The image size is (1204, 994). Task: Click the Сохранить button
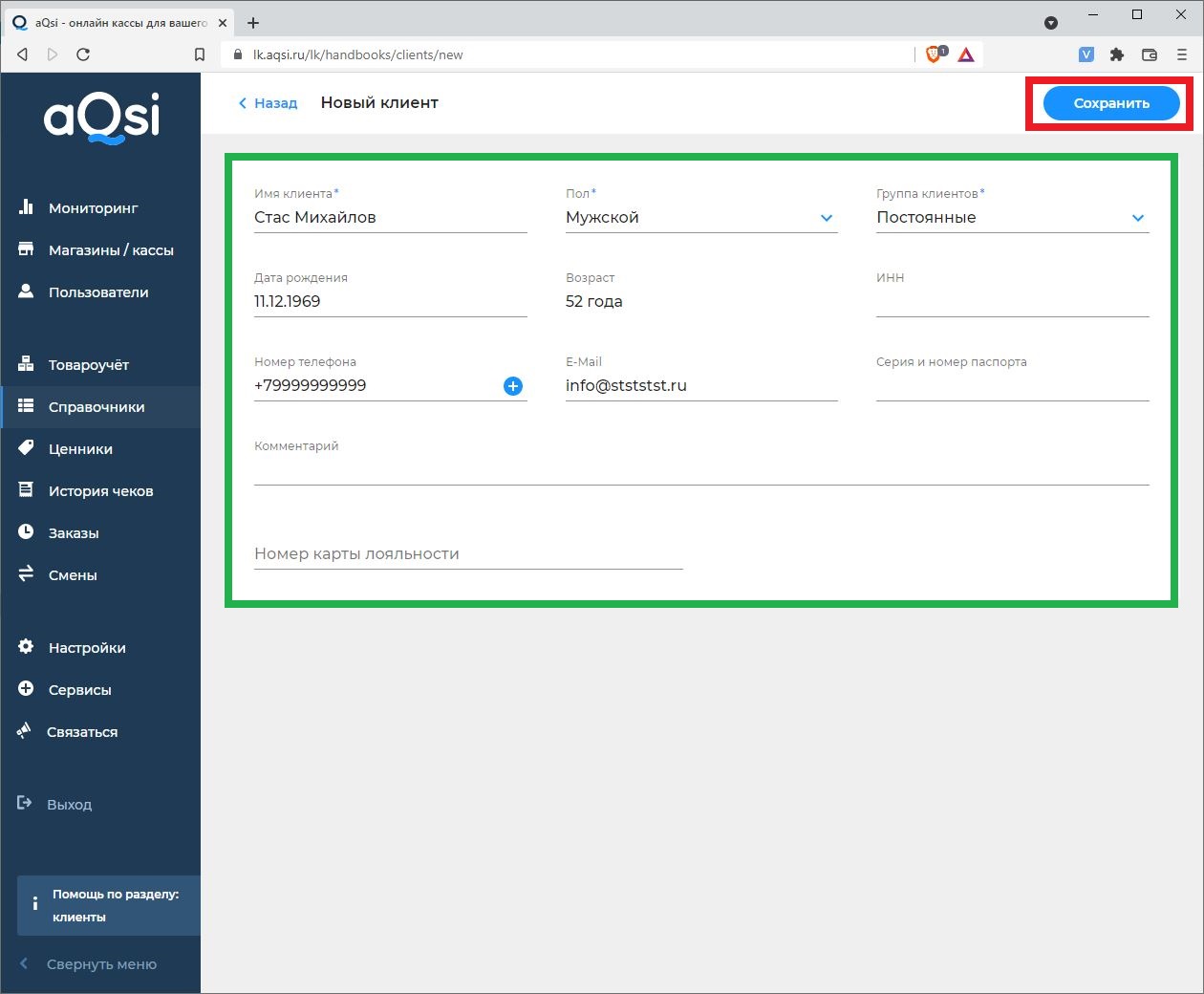point(1110,103)
